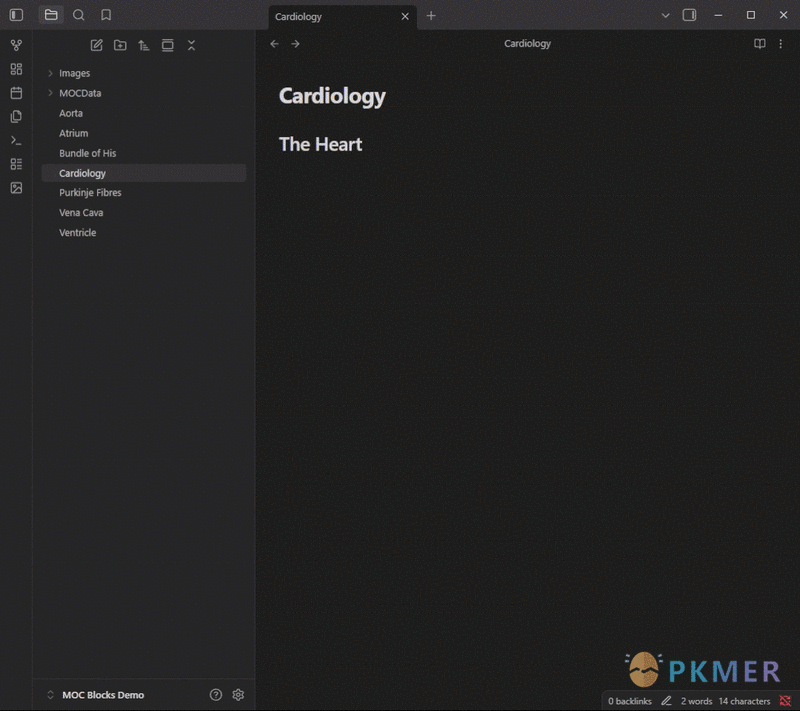Screen dimensions: 800x711
Task: Open the bookmarks tab in sidebar
Action: tap(106, 15)
